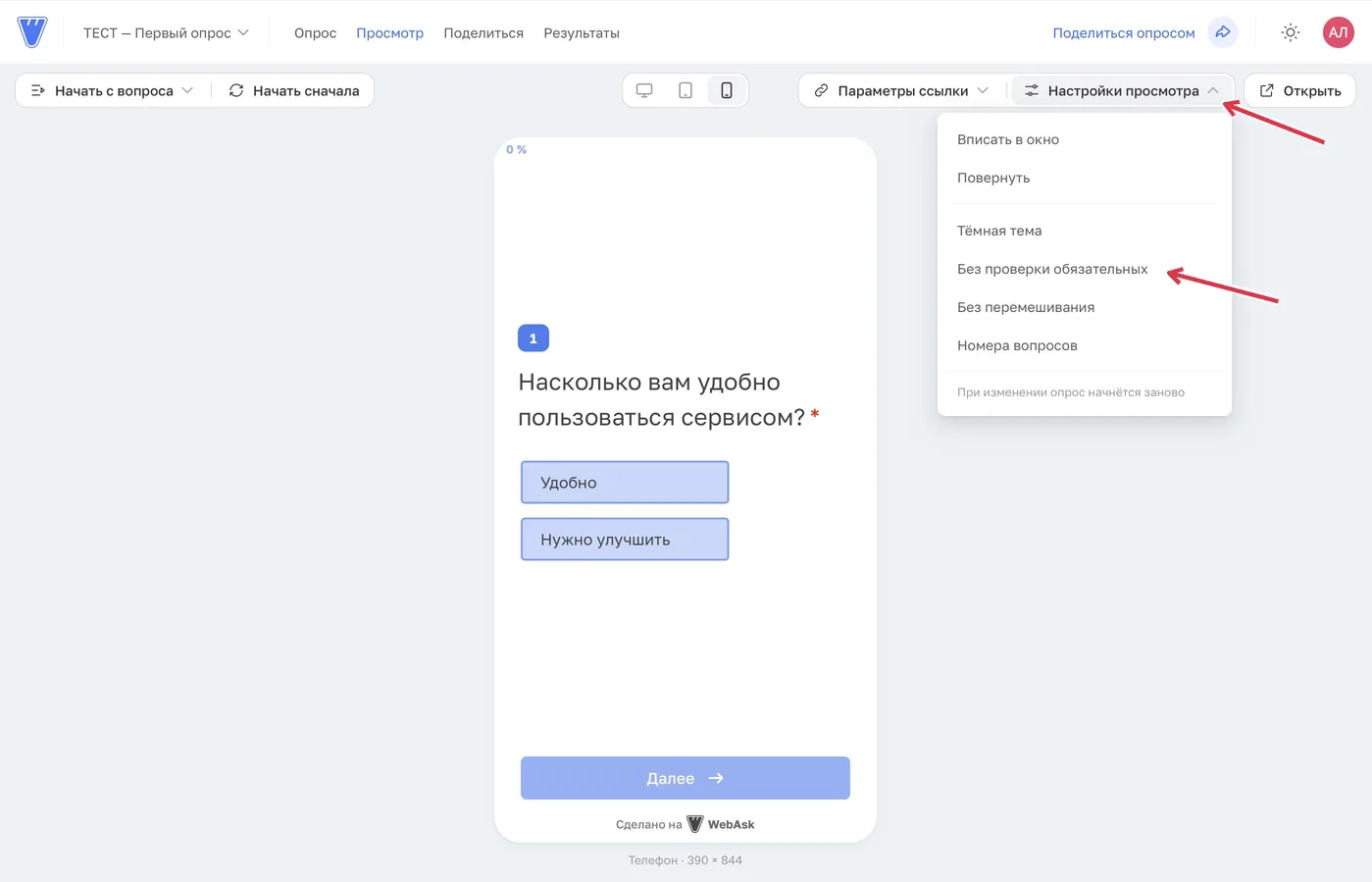Image resolution: width=1372 pixels, height=882 pixels.
Task: Go to the Опрос tab
Action: 315,32
